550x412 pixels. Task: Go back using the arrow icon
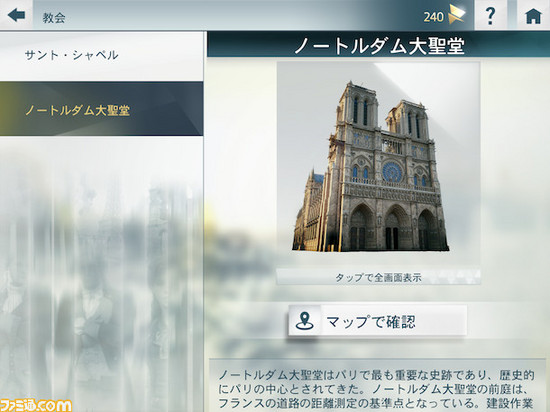click(16, 15)
